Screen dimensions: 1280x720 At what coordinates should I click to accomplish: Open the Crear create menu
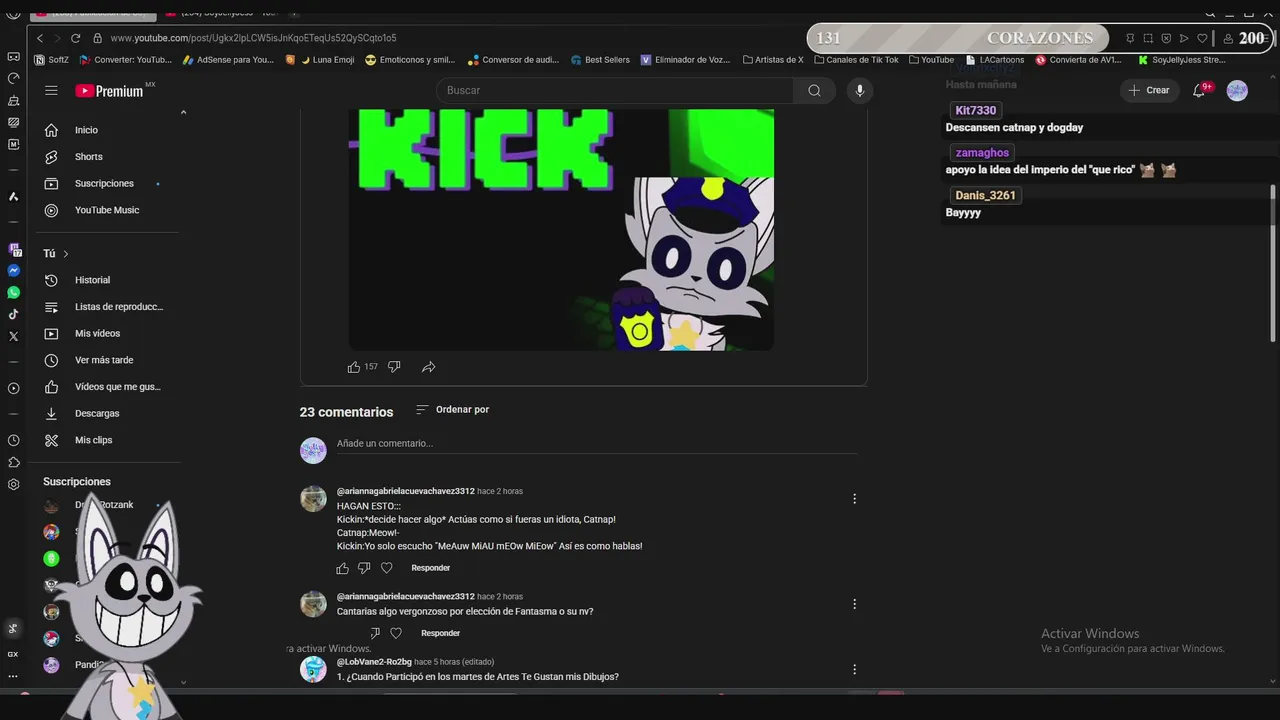click(x=1149, y=90)
